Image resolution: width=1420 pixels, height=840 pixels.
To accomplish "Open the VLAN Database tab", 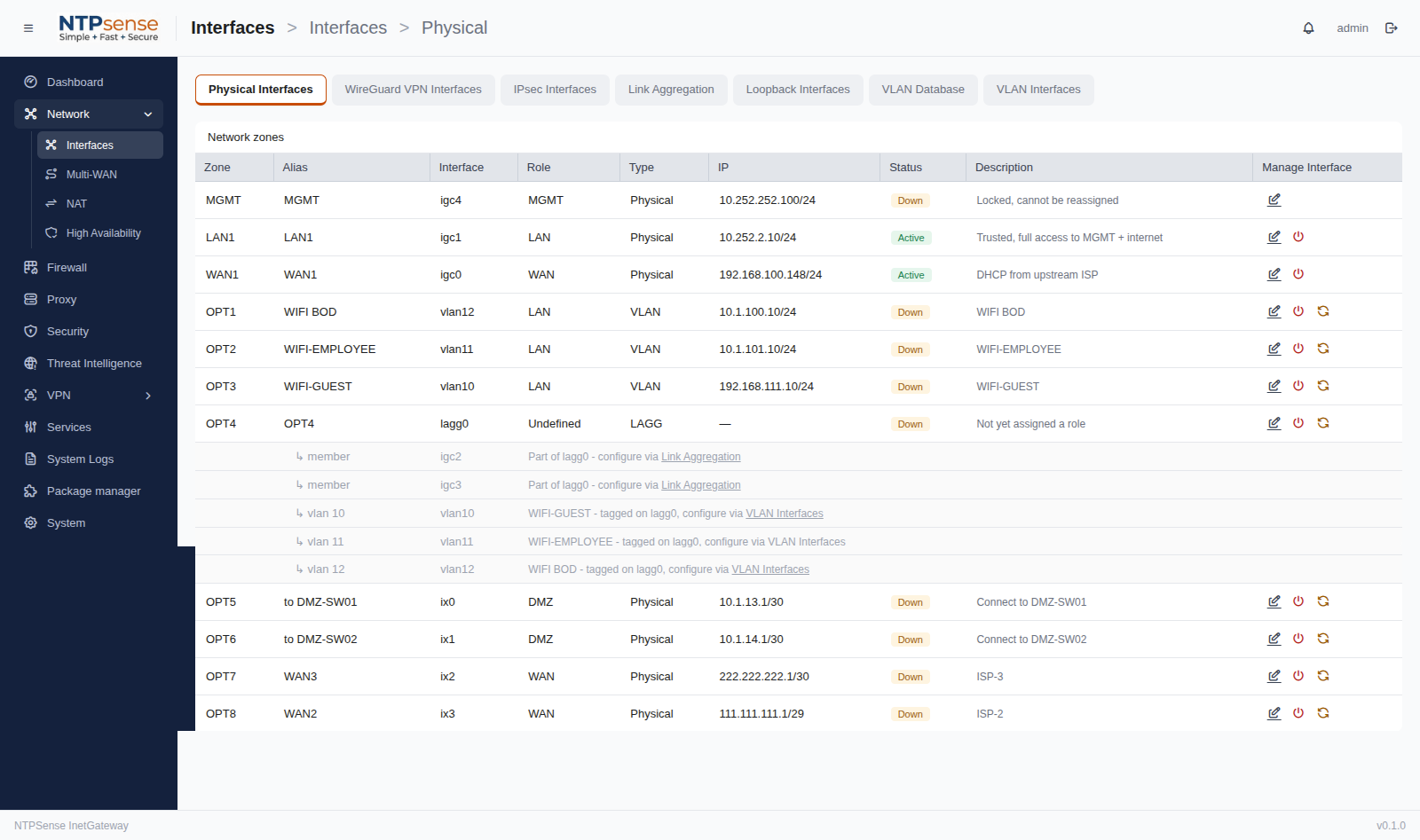I will click(923, 90).
